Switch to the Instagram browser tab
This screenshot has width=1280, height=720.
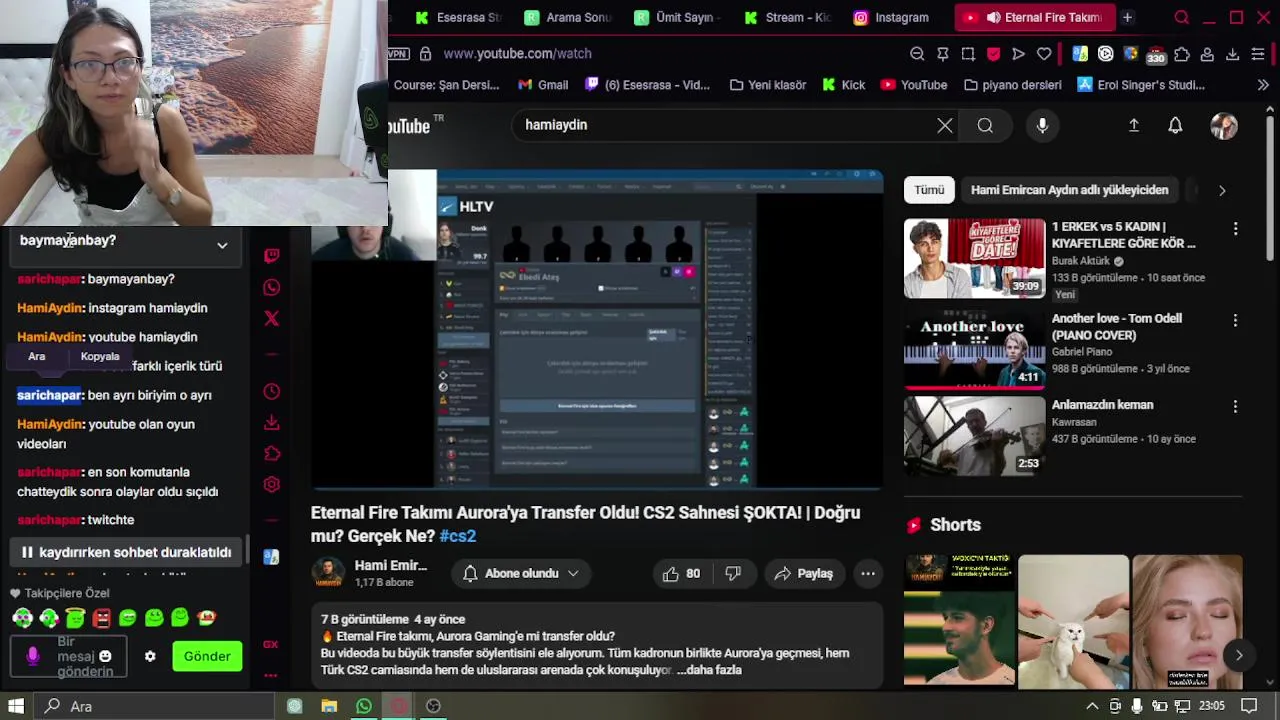tap(892, 17)
